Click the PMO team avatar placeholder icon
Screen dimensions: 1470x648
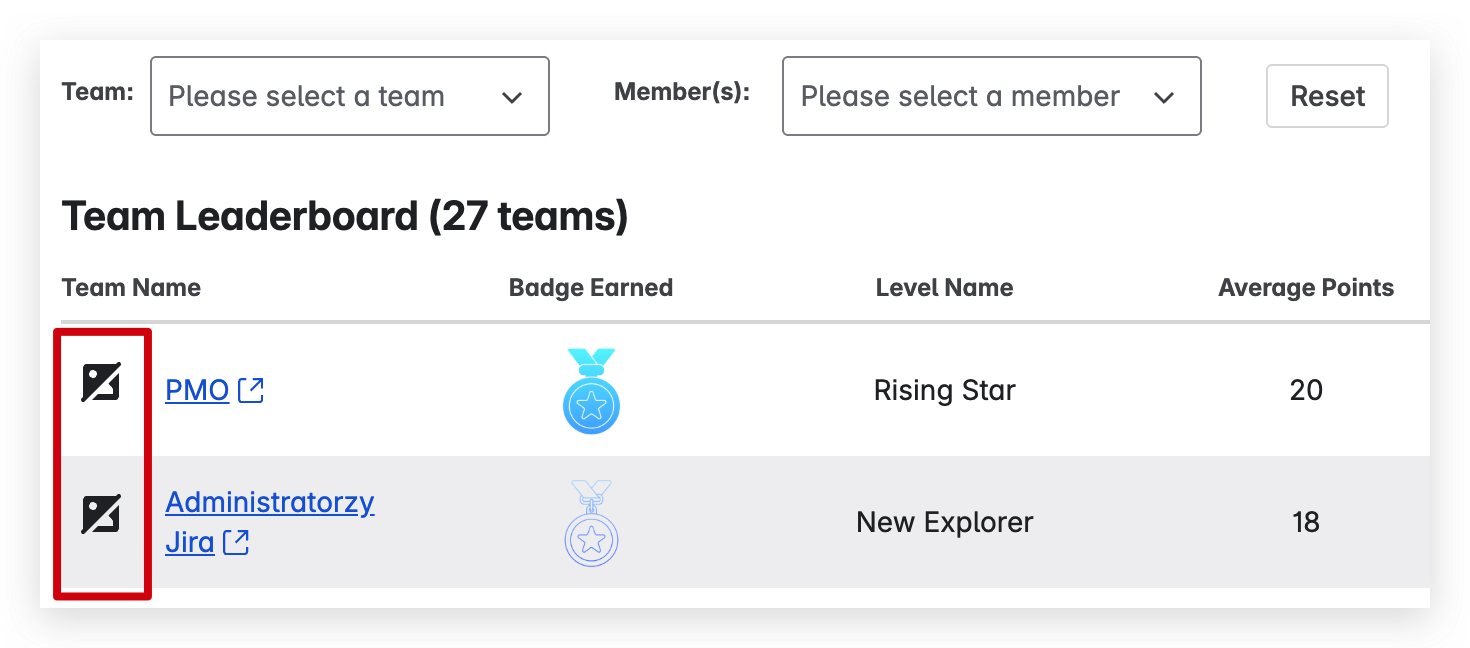[101, 382]
